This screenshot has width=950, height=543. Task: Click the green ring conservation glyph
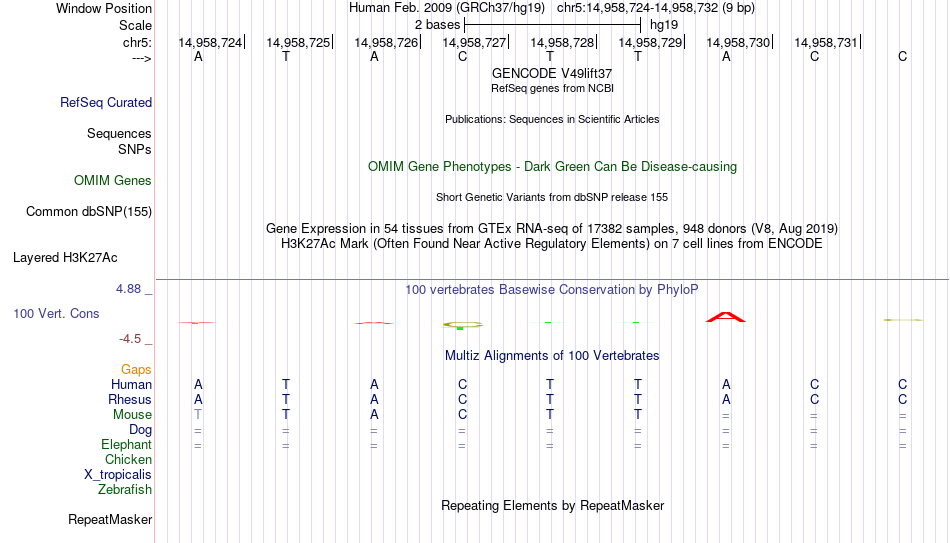463,325
